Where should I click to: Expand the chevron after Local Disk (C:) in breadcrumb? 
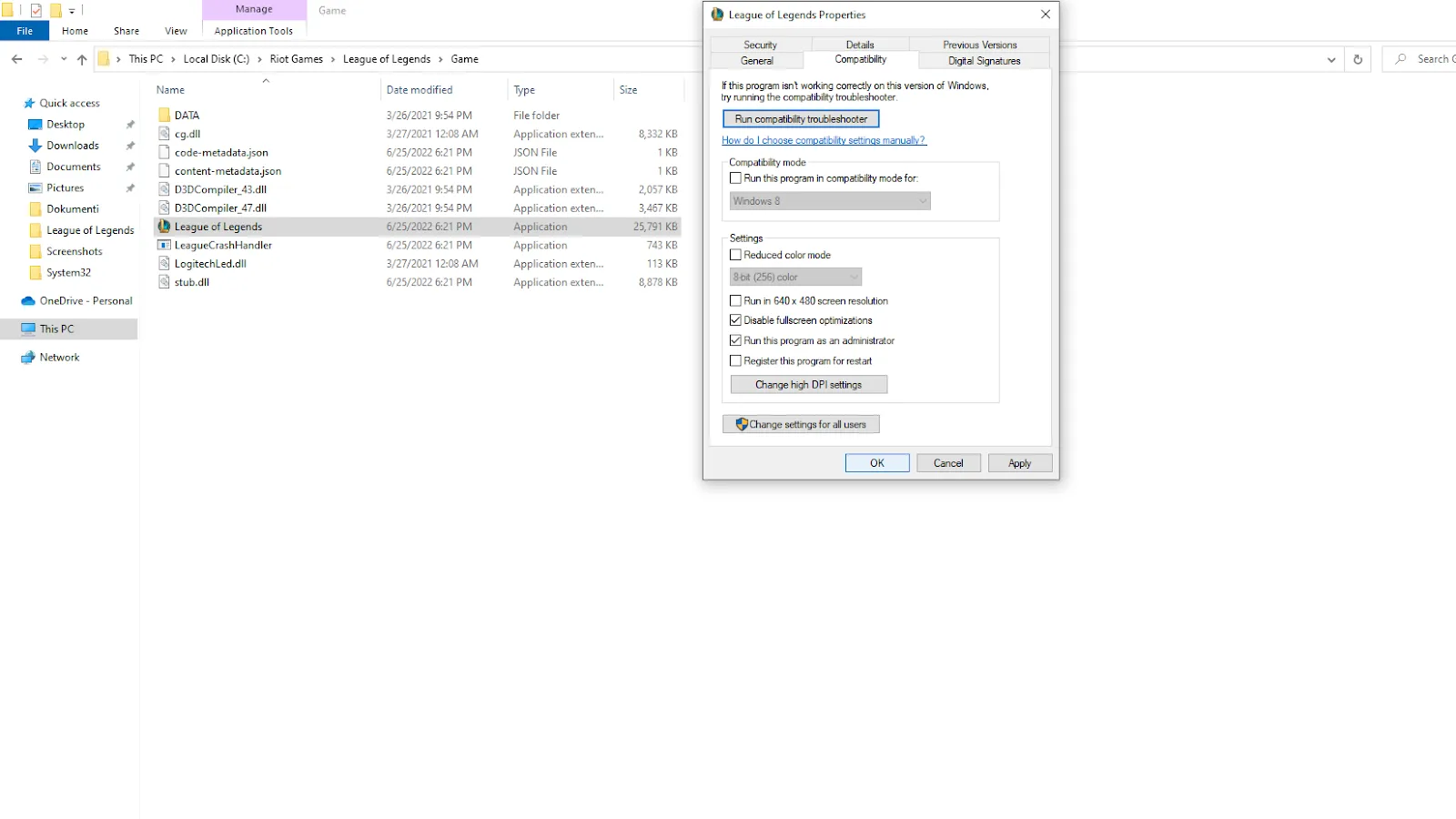point(259,59)
